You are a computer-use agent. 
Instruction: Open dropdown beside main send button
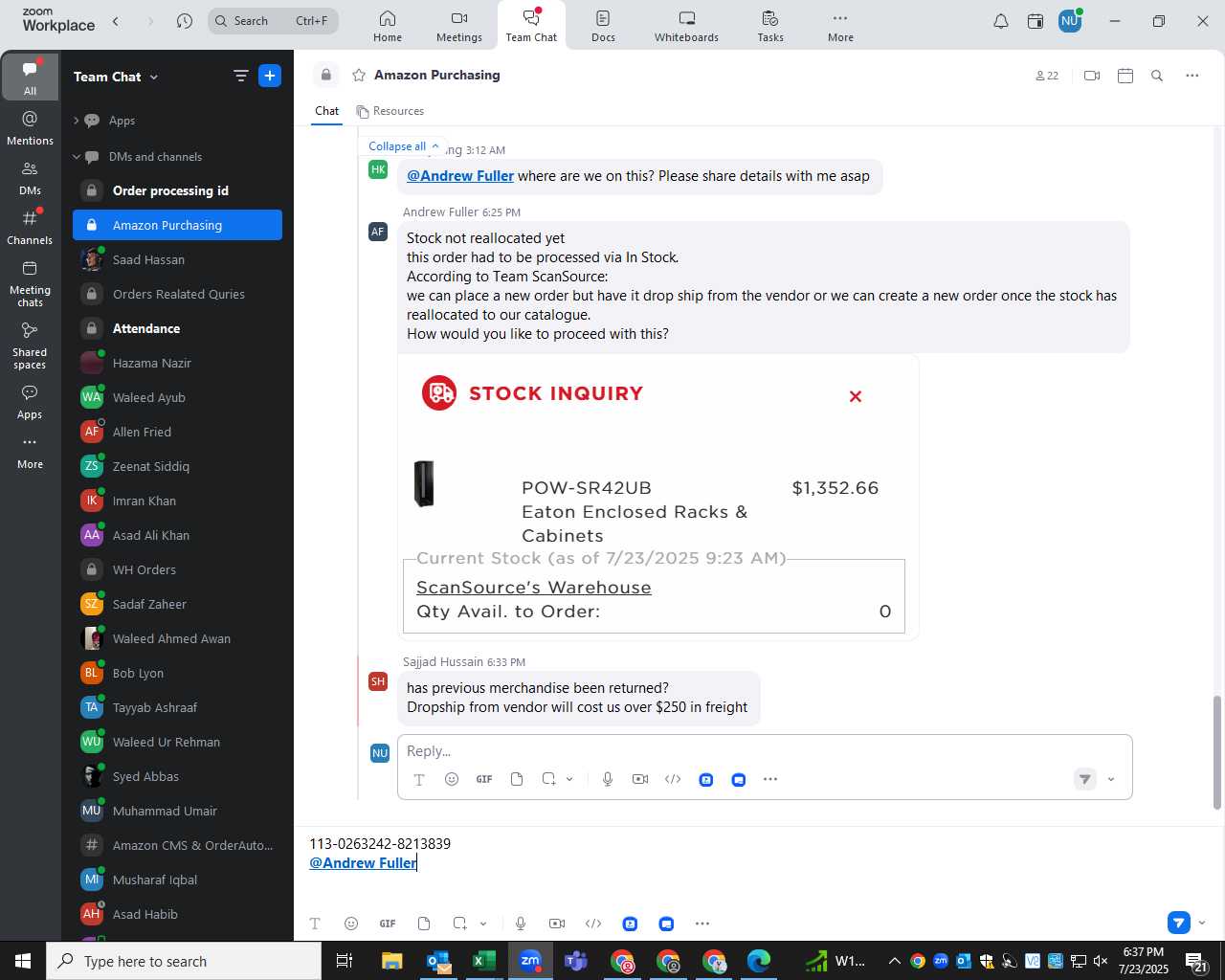click(x=1202, y=923)
